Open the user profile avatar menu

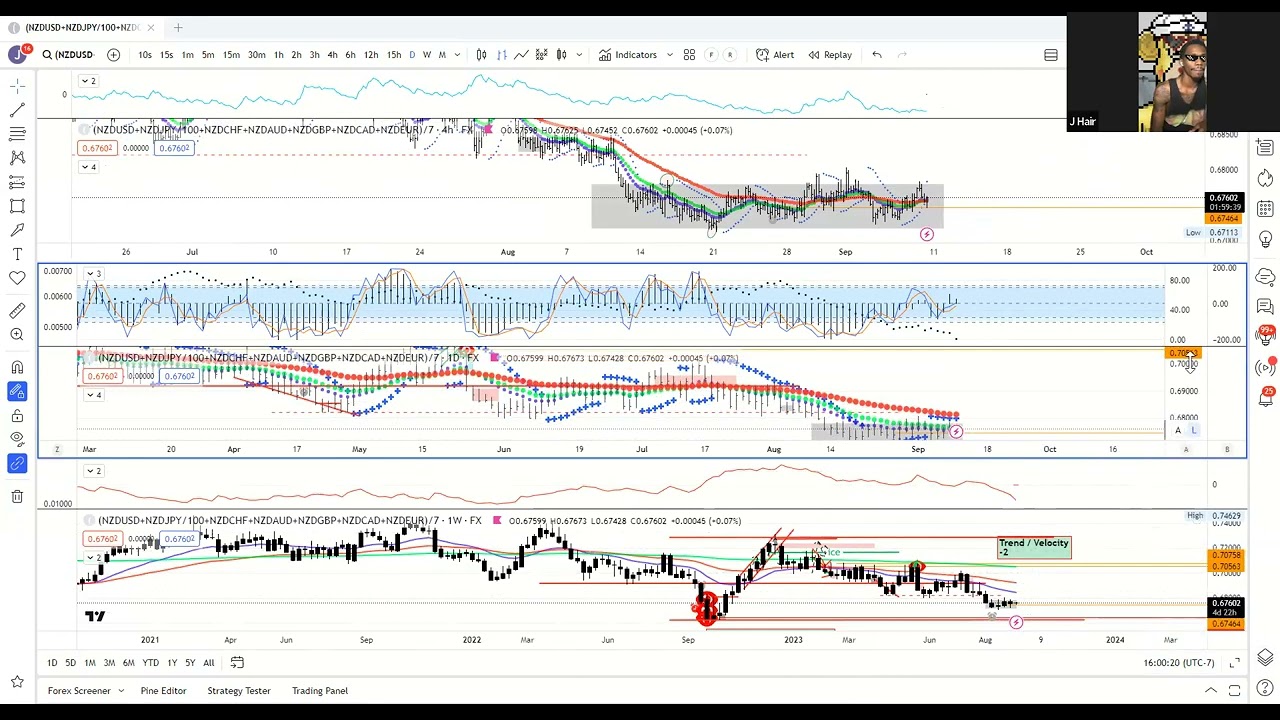pos(17,55)
